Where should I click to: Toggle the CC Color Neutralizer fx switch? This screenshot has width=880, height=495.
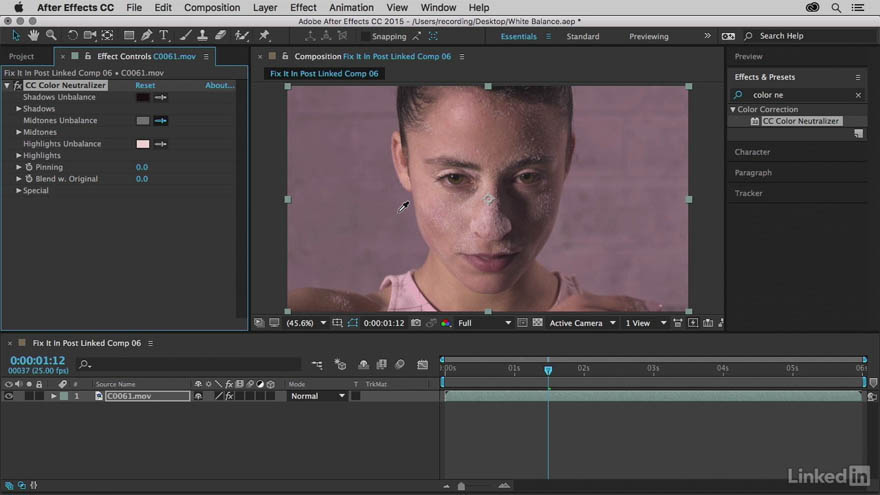[x=17, y=85]
